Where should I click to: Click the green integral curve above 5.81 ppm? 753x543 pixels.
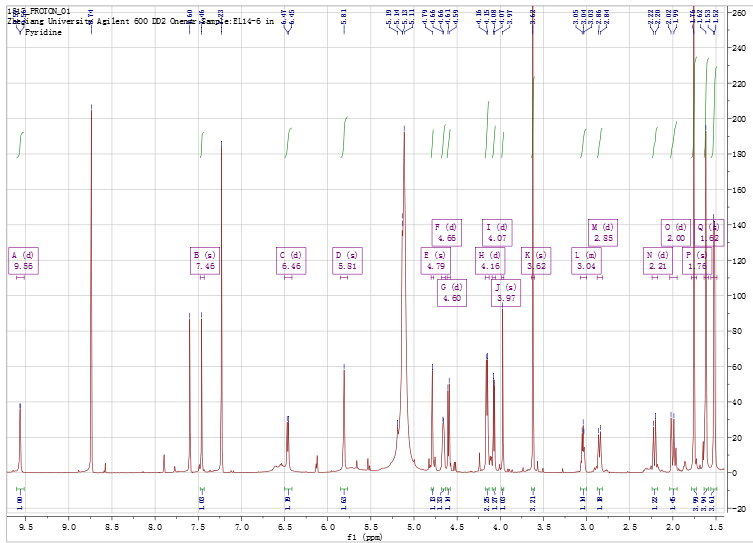pos(344,137)
